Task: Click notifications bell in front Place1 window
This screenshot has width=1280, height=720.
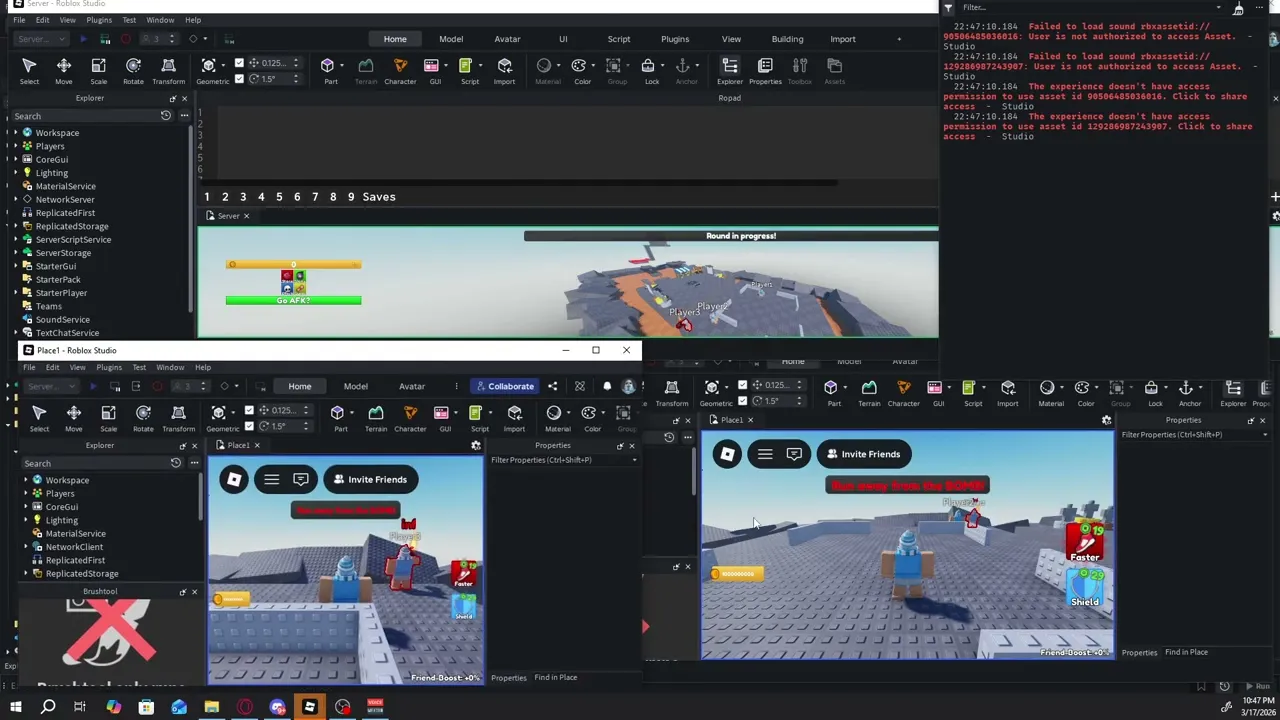Action: 607,386
